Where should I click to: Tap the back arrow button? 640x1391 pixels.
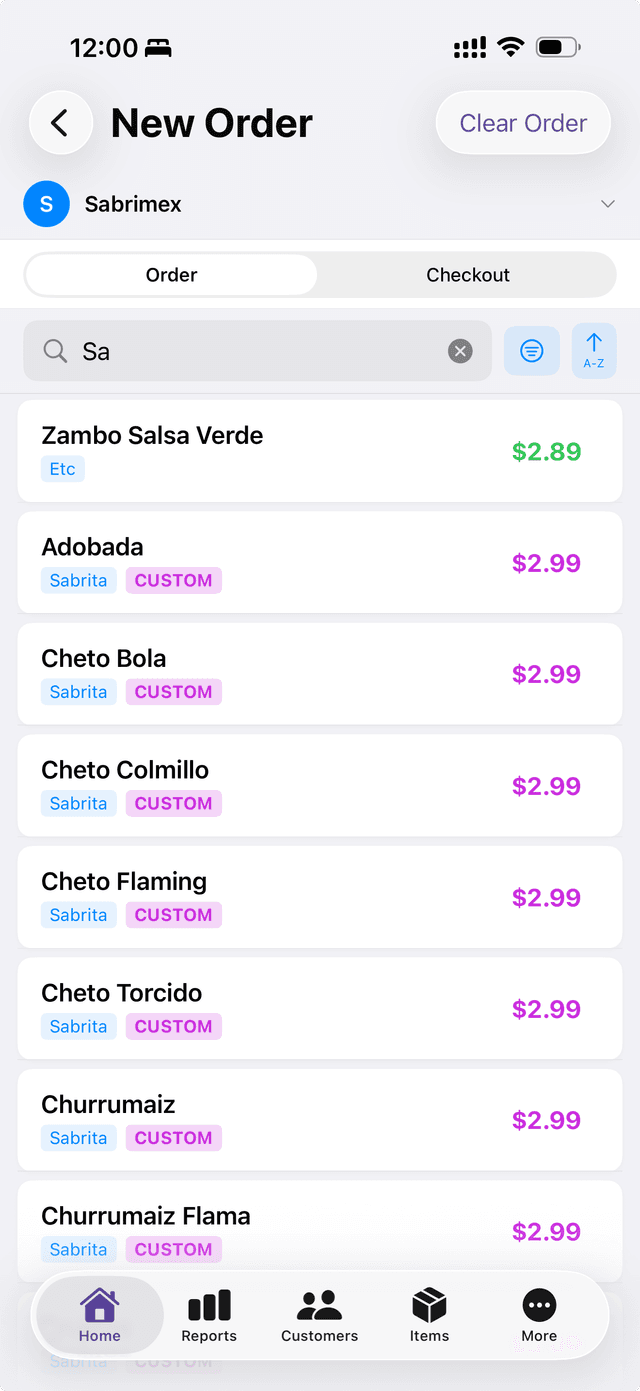(x=61, y=123)
